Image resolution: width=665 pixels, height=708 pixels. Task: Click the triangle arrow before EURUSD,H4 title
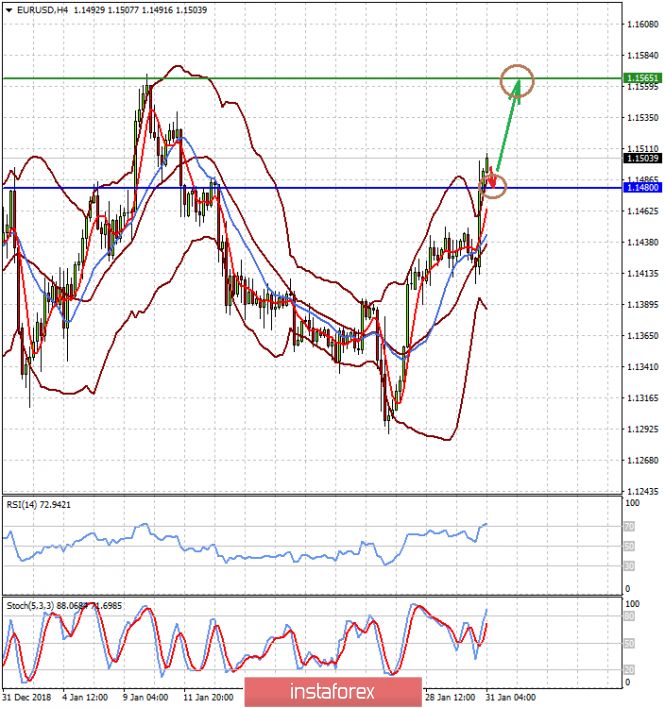click(8, 10)
